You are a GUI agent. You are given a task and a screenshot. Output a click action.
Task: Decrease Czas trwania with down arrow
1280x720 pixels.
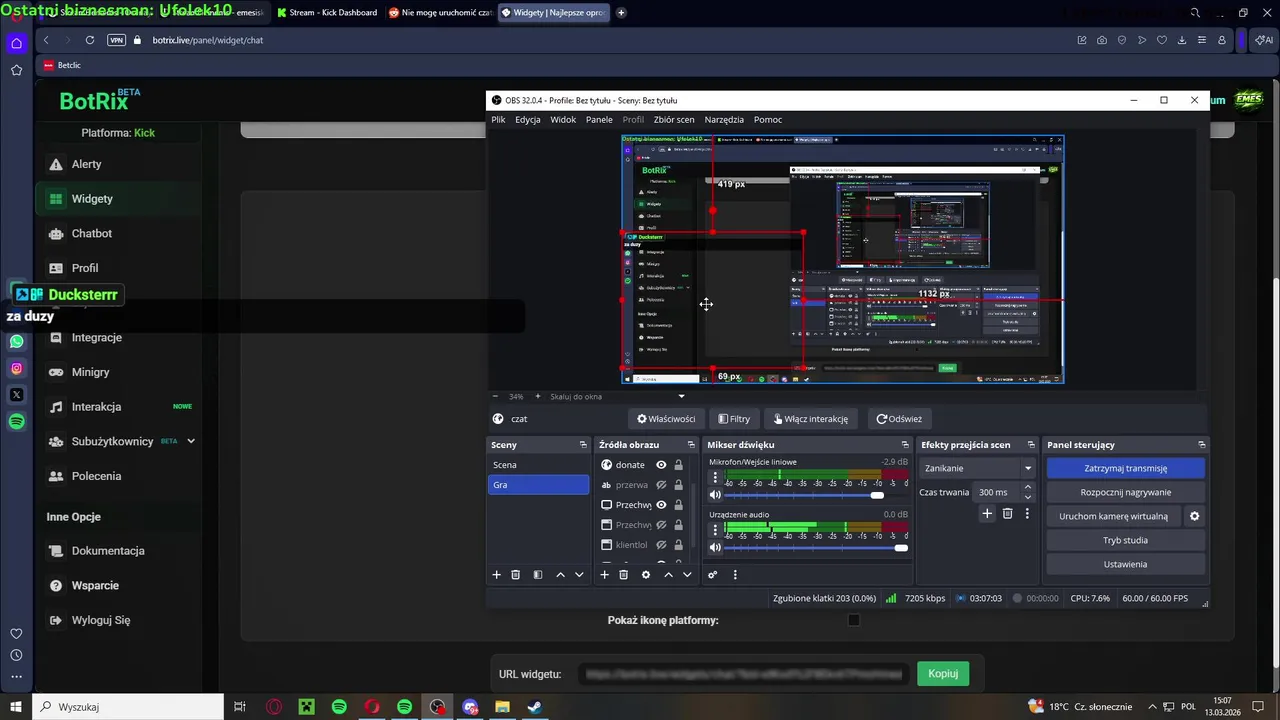(1027, 497)
